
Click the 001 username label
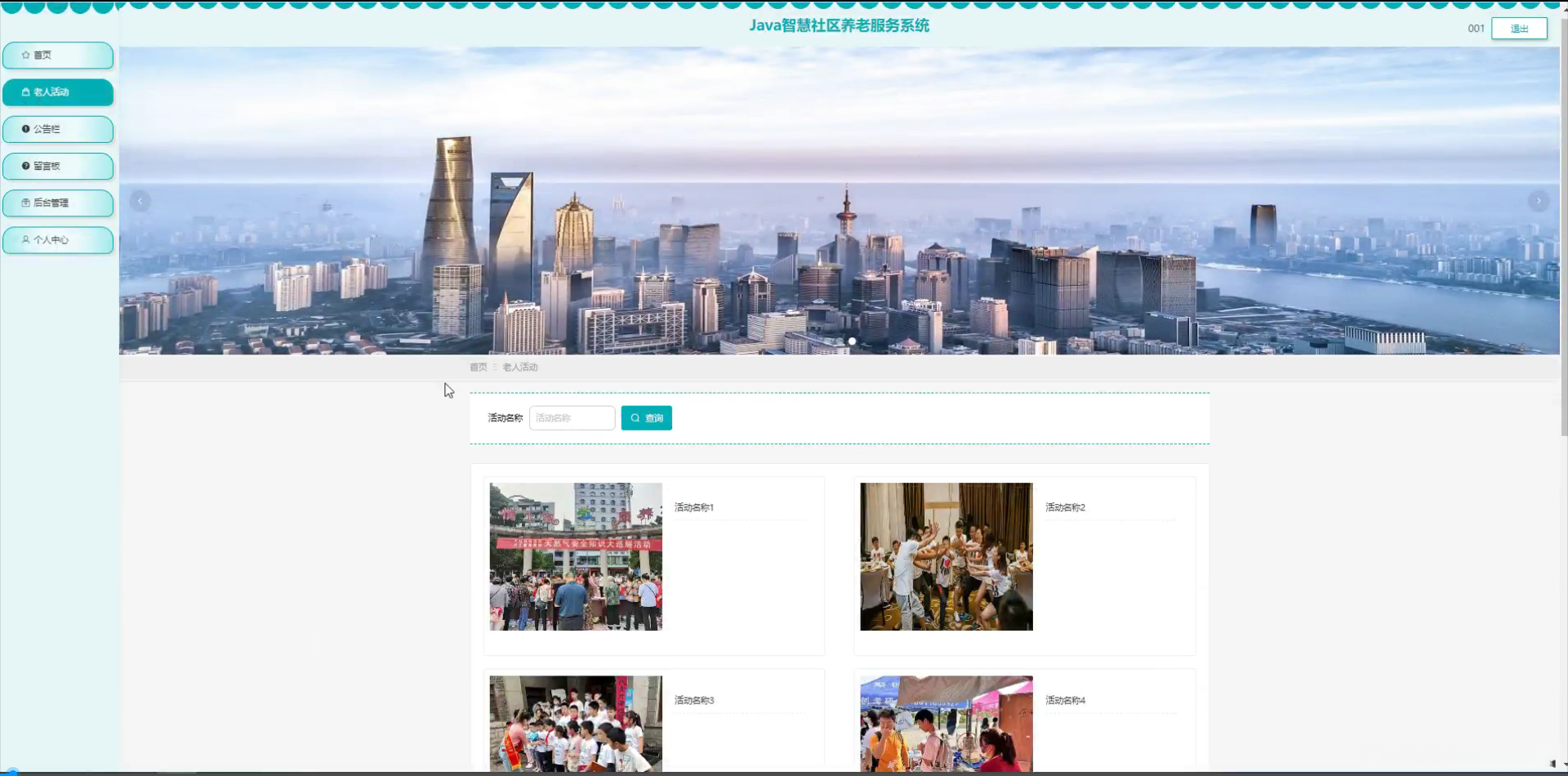pos(1476,29)
